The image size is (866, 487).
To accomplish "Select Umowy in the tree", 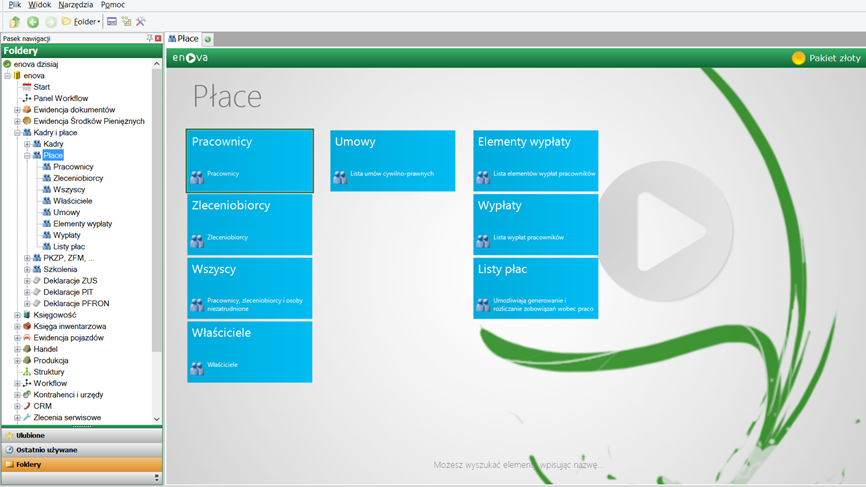I will click(x=66, y=213).
